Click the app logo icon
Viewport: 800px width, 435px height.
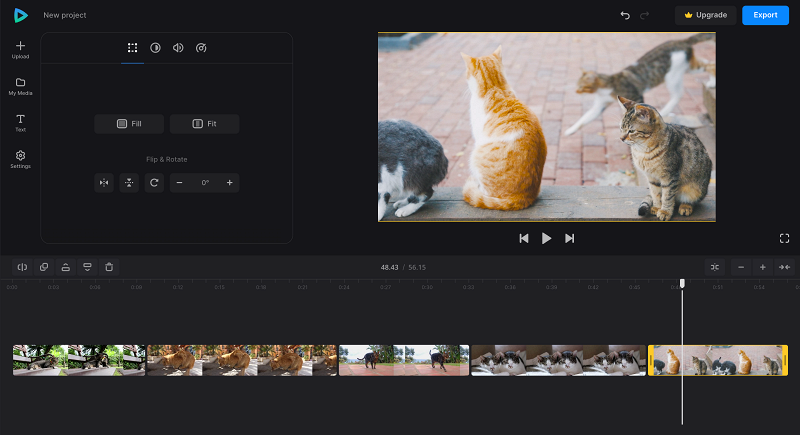tap(20, 15)
